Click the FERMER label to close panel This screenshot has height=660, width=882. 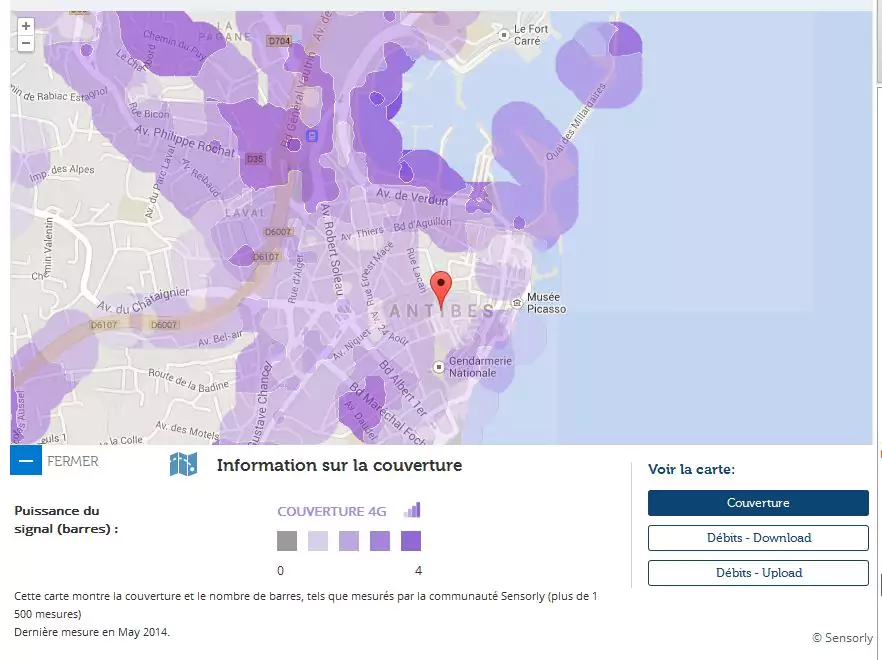click(x=73, y=462)
